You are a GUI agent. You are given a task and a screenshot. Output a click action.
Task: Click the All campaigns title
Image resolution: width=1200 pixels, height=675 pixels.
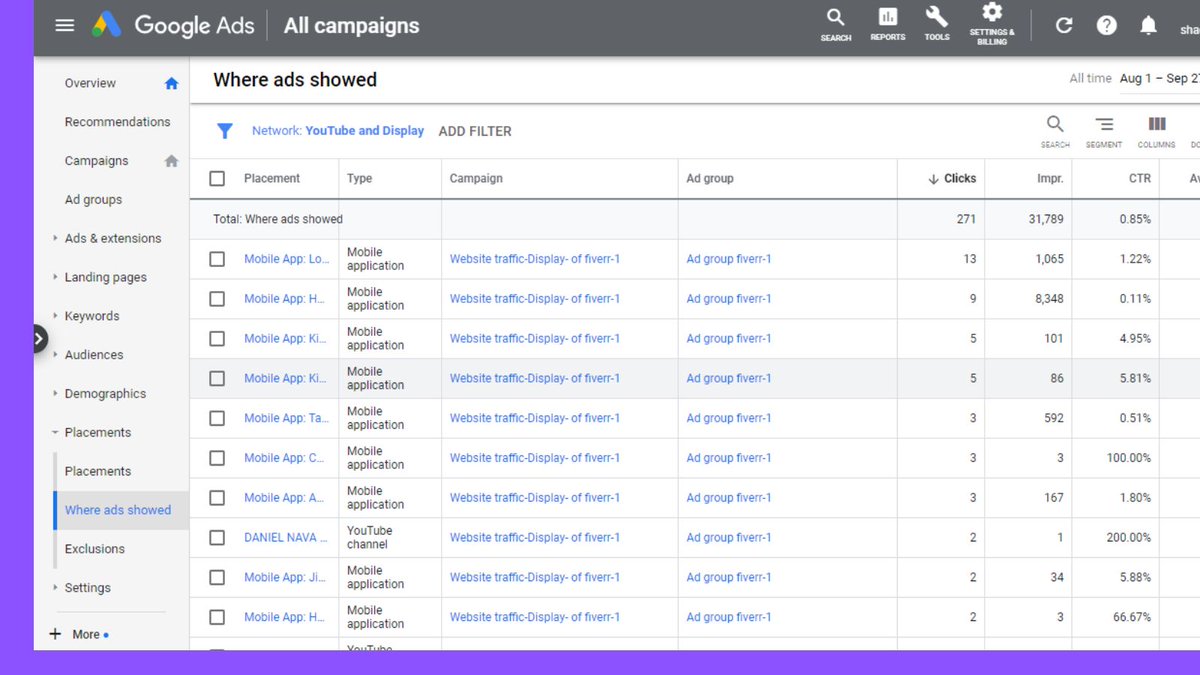point(352,26)
